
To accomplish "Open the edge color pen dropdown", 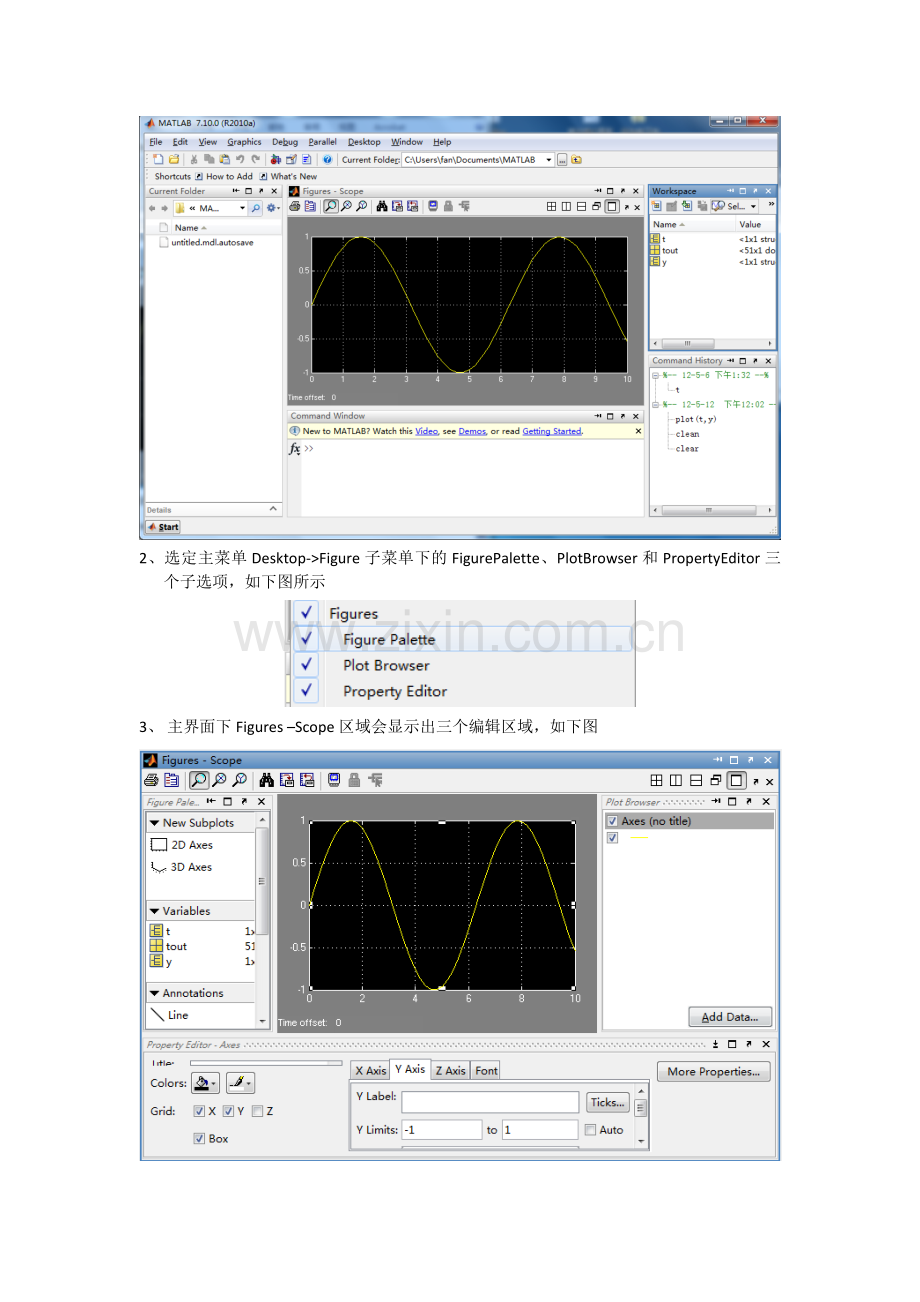I will 240,1082.
